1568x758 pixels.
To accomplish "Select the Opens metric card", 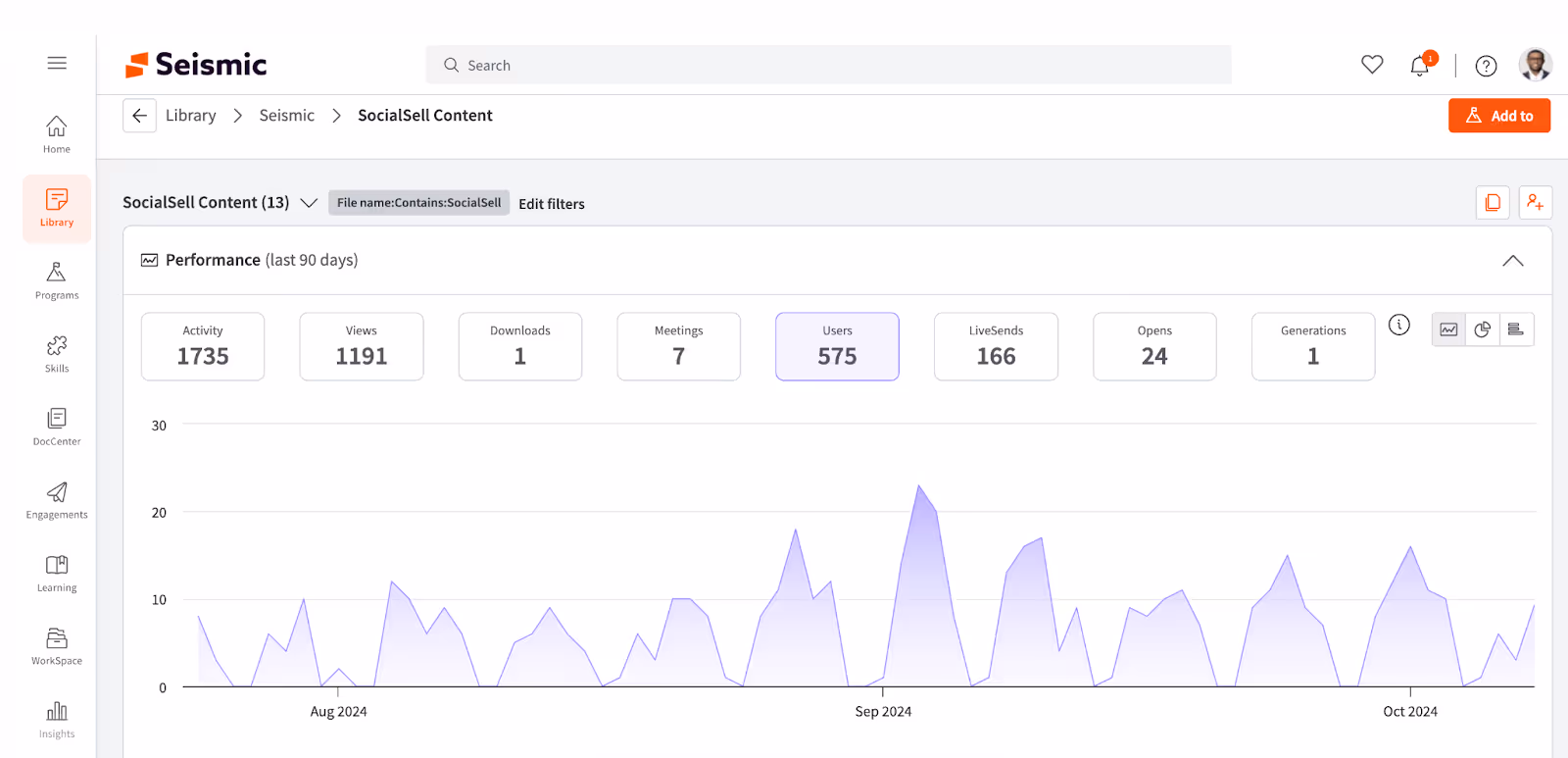I will coord(1154,346).
